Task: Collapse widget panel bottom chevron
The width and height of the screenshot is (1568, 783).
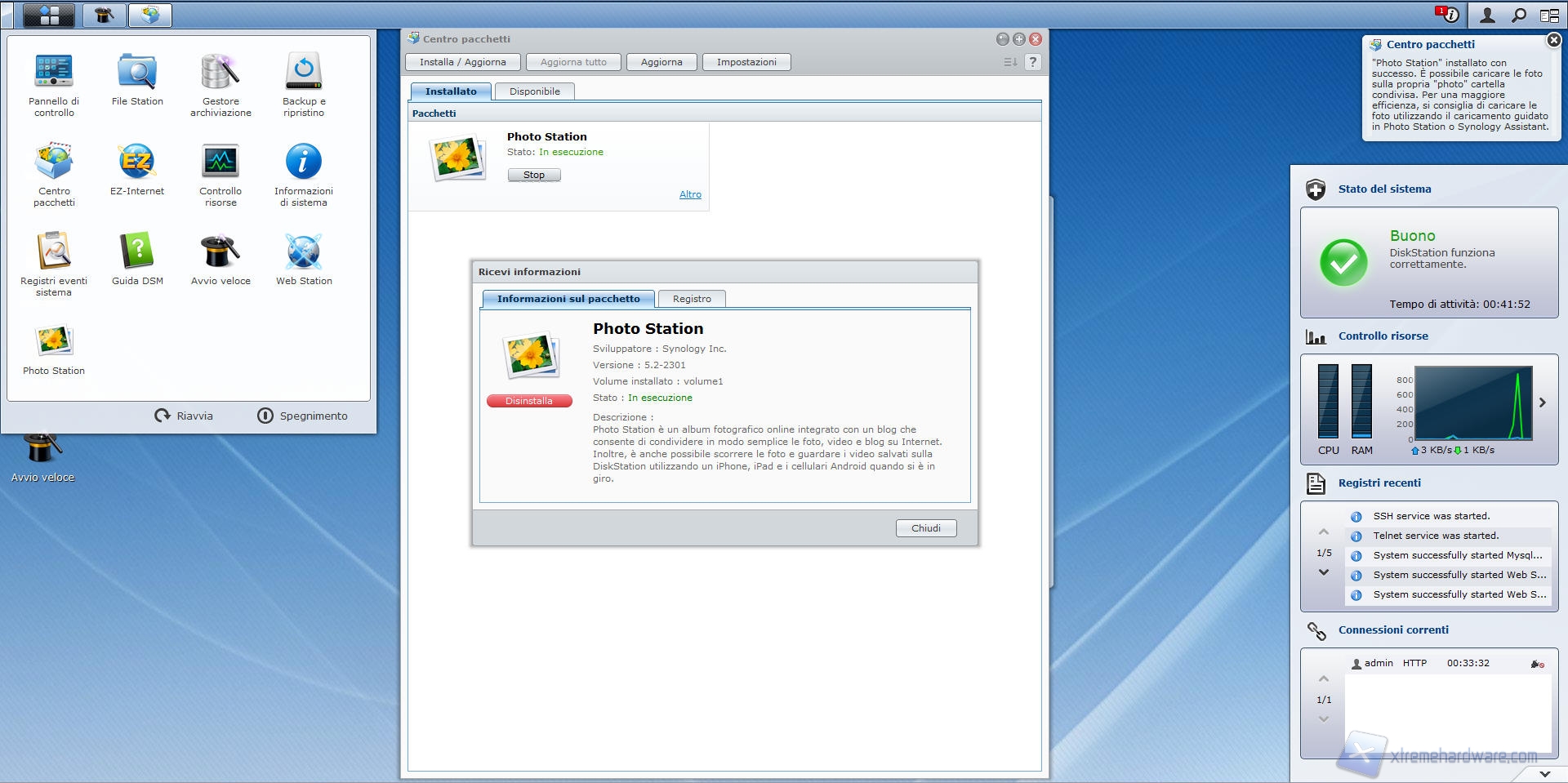Action: 1544,773
